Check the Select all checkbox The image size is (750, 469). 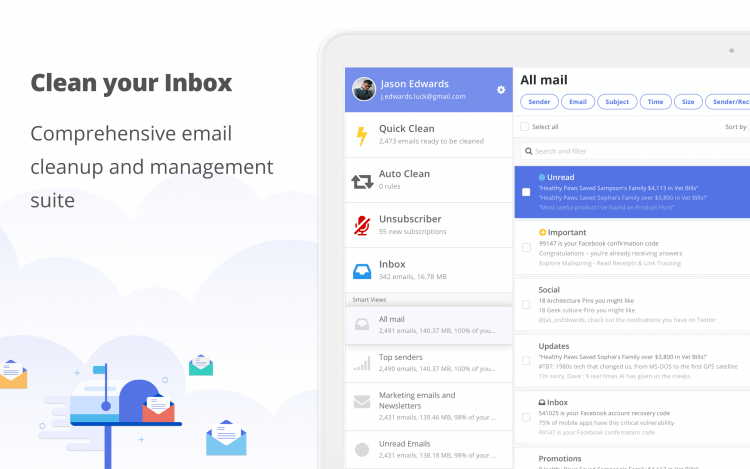pyautogui.click(x=525, y=127)
